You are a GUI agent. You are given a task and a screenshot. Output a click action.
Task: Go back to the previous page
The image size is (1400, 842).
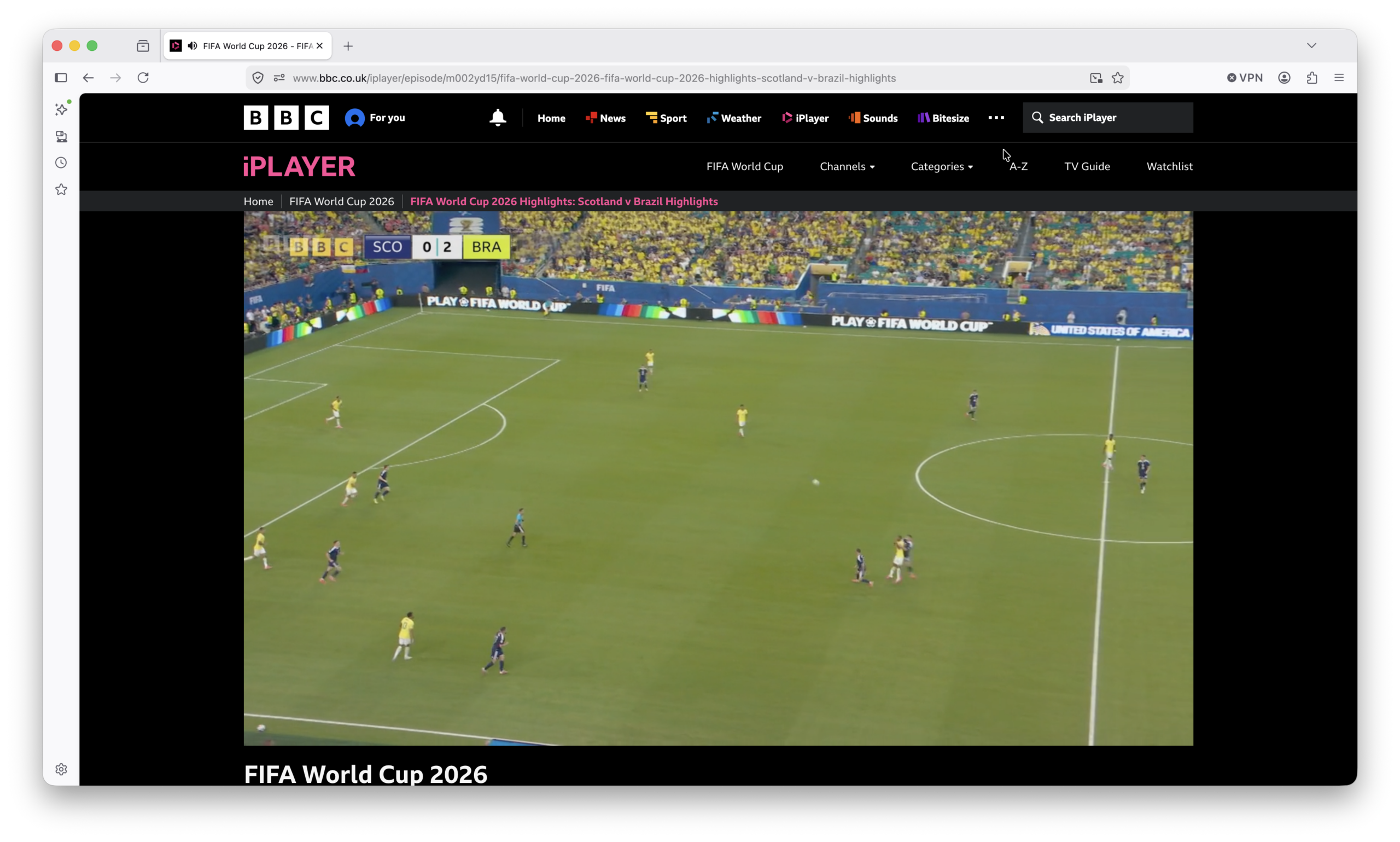tap(89, 78)
